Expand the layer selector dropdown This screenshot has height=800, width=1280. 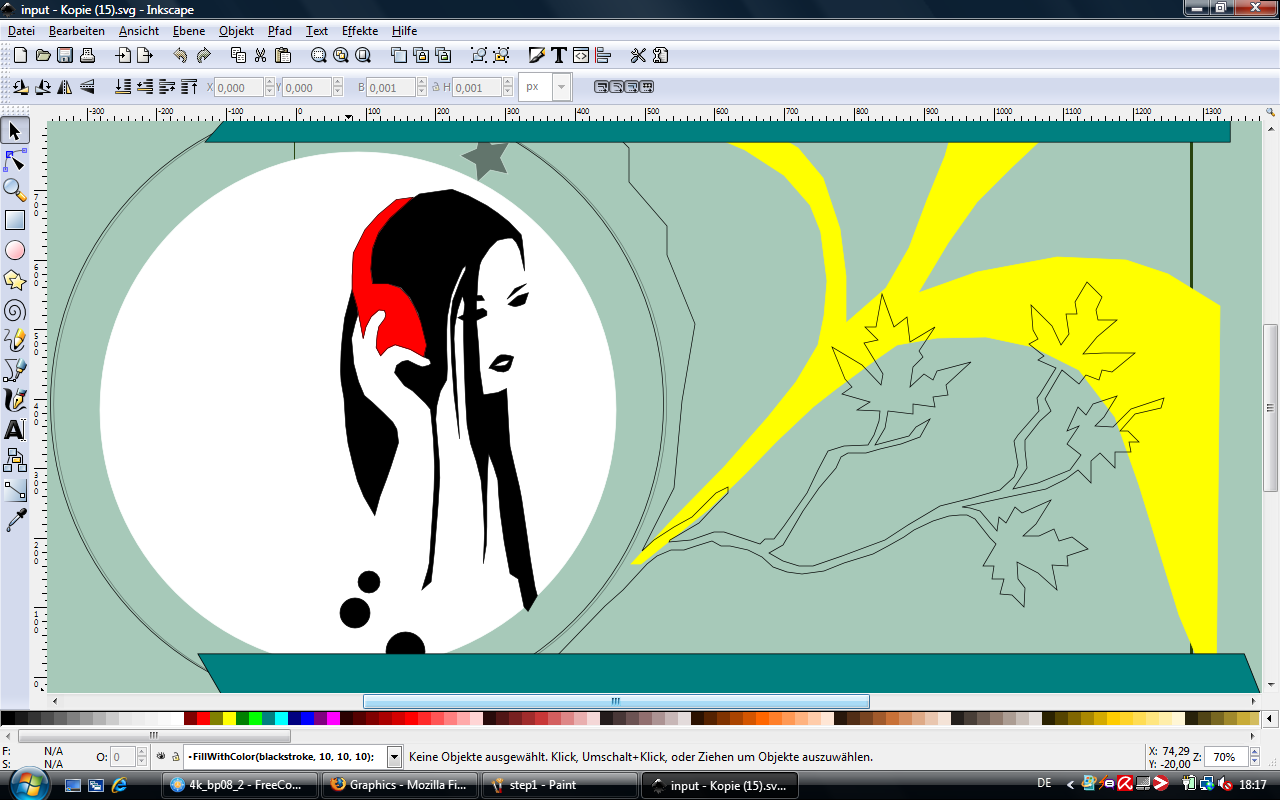point(394,757)
